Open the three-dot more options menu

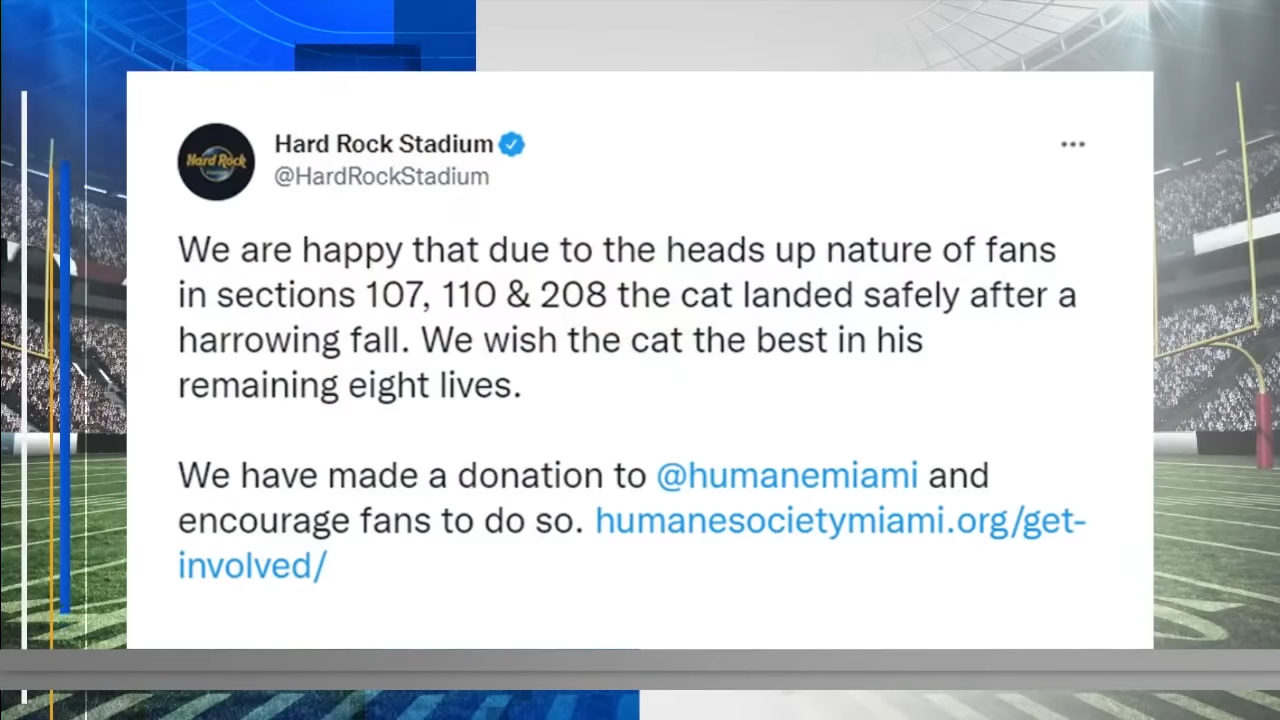[x=1073, y=145]
